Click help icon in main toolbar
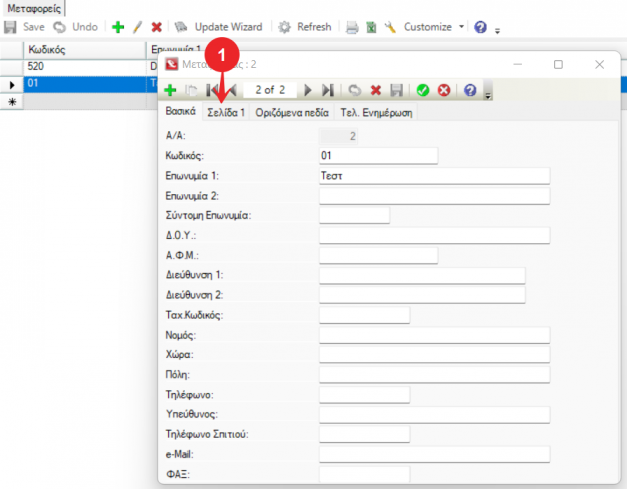The height and width of the screenshot is (489, 627). (480, 27)
